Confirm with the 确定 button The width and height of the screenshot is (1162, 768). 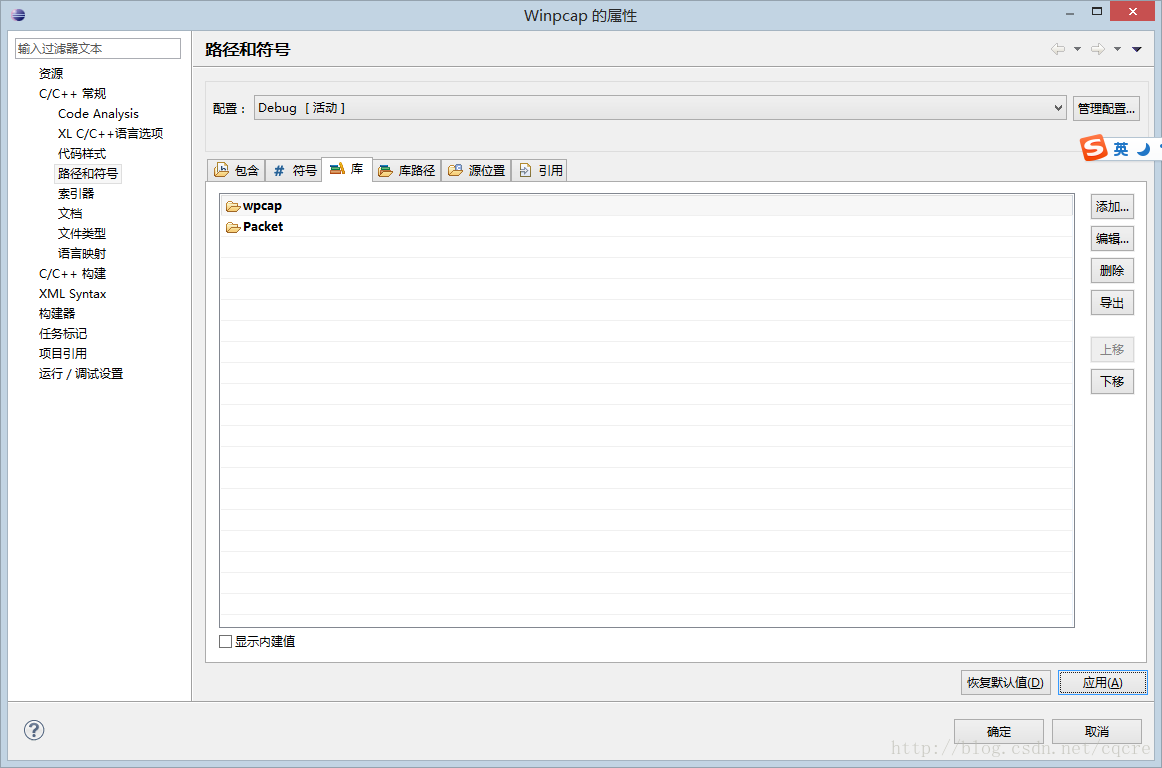click(998, 732)
